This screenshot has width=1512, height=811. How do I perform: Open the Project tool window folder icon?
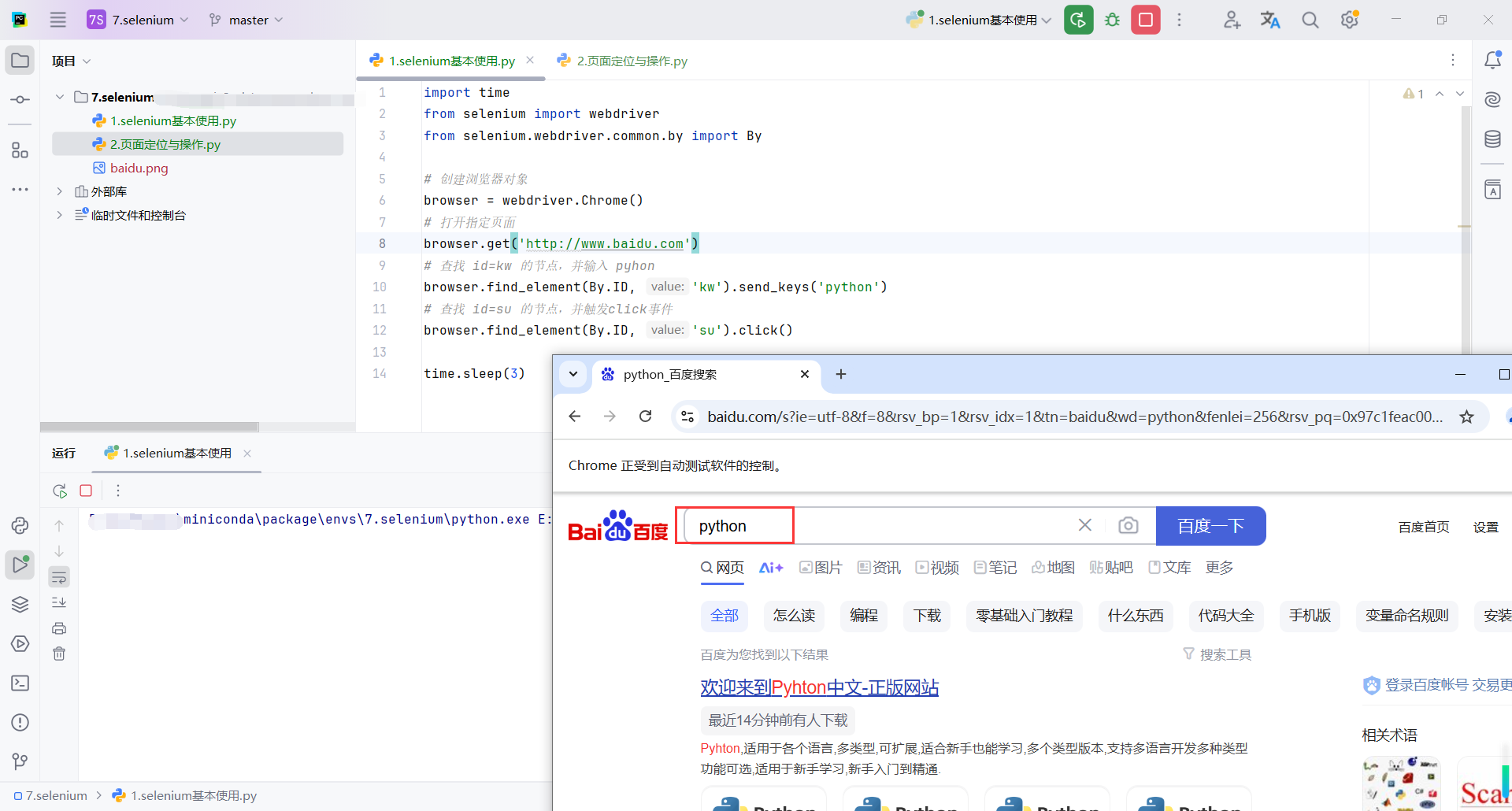point(20,61)
